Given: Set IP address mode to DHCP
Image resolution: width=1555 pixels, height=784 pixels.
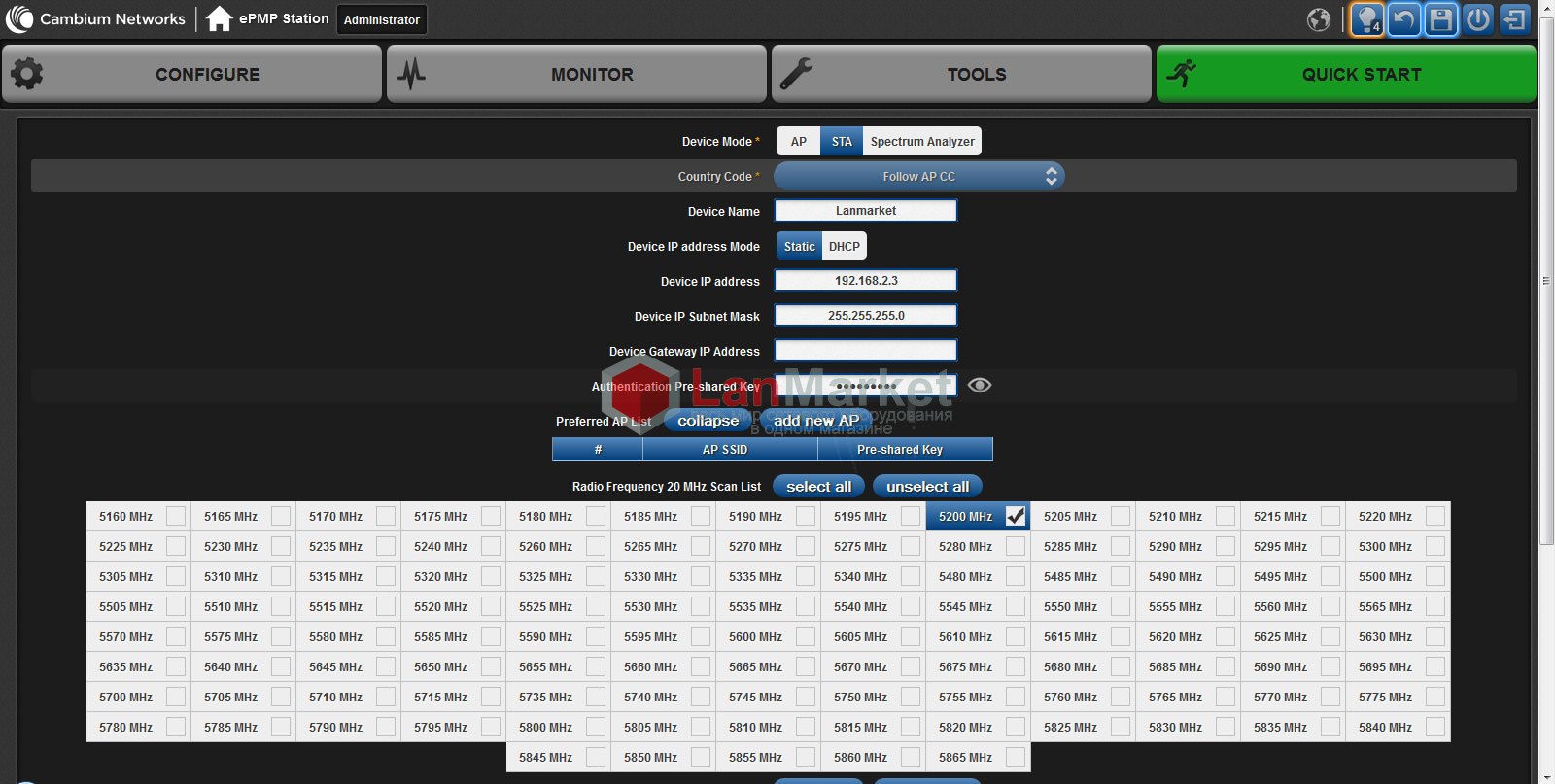Looking at the screenshot, I should pyautogui.click(x=844, y=247).
